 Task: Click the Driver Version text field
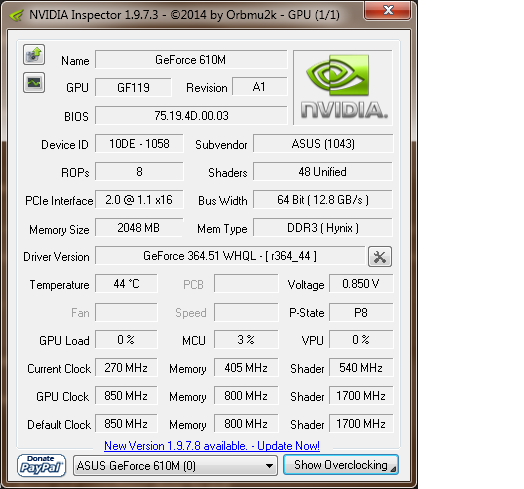click(230, 256)
